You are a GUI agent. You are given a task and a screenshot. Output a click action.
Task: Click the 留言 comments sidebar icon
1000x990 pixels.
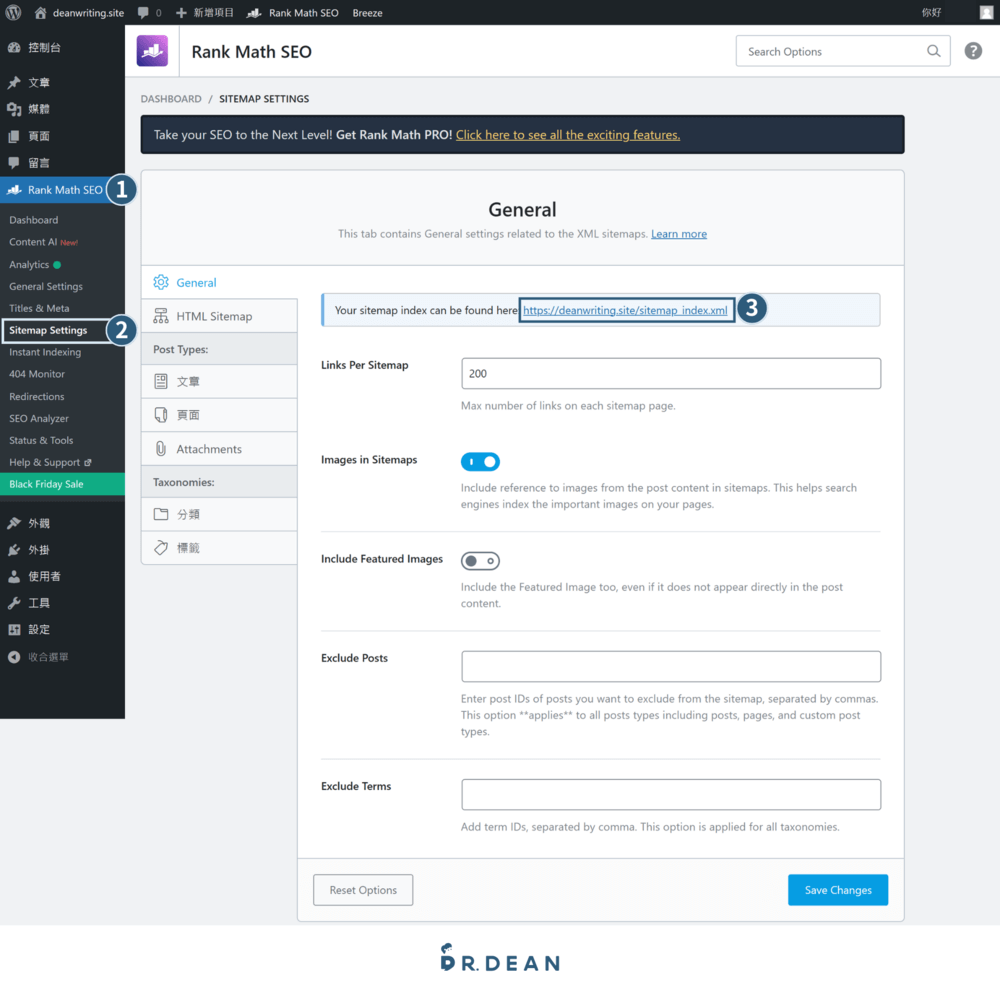[14, 163]
